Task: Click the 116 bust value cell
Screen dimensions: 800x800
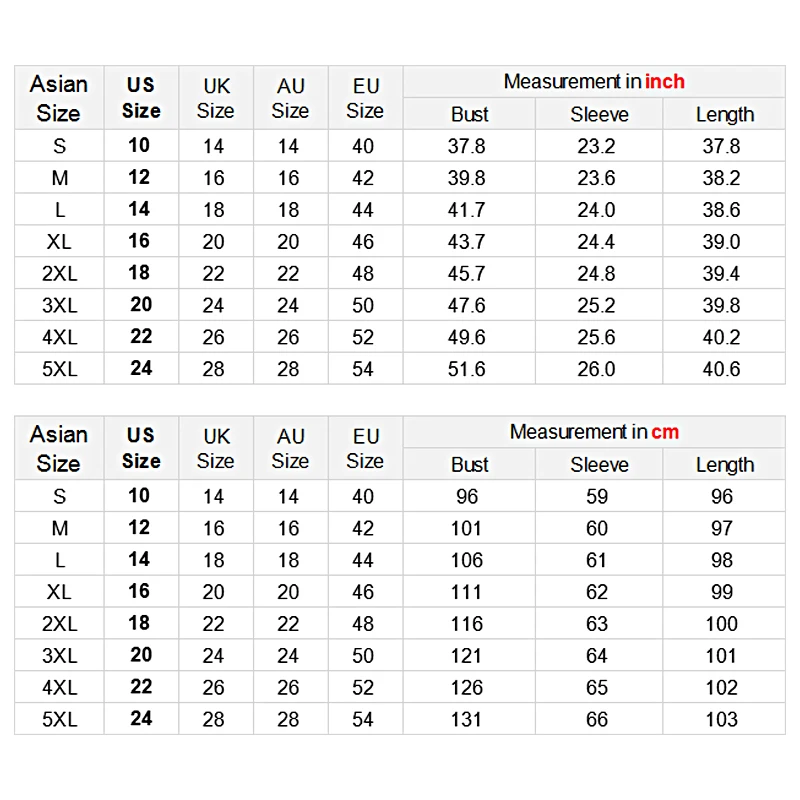Action: 467,623
